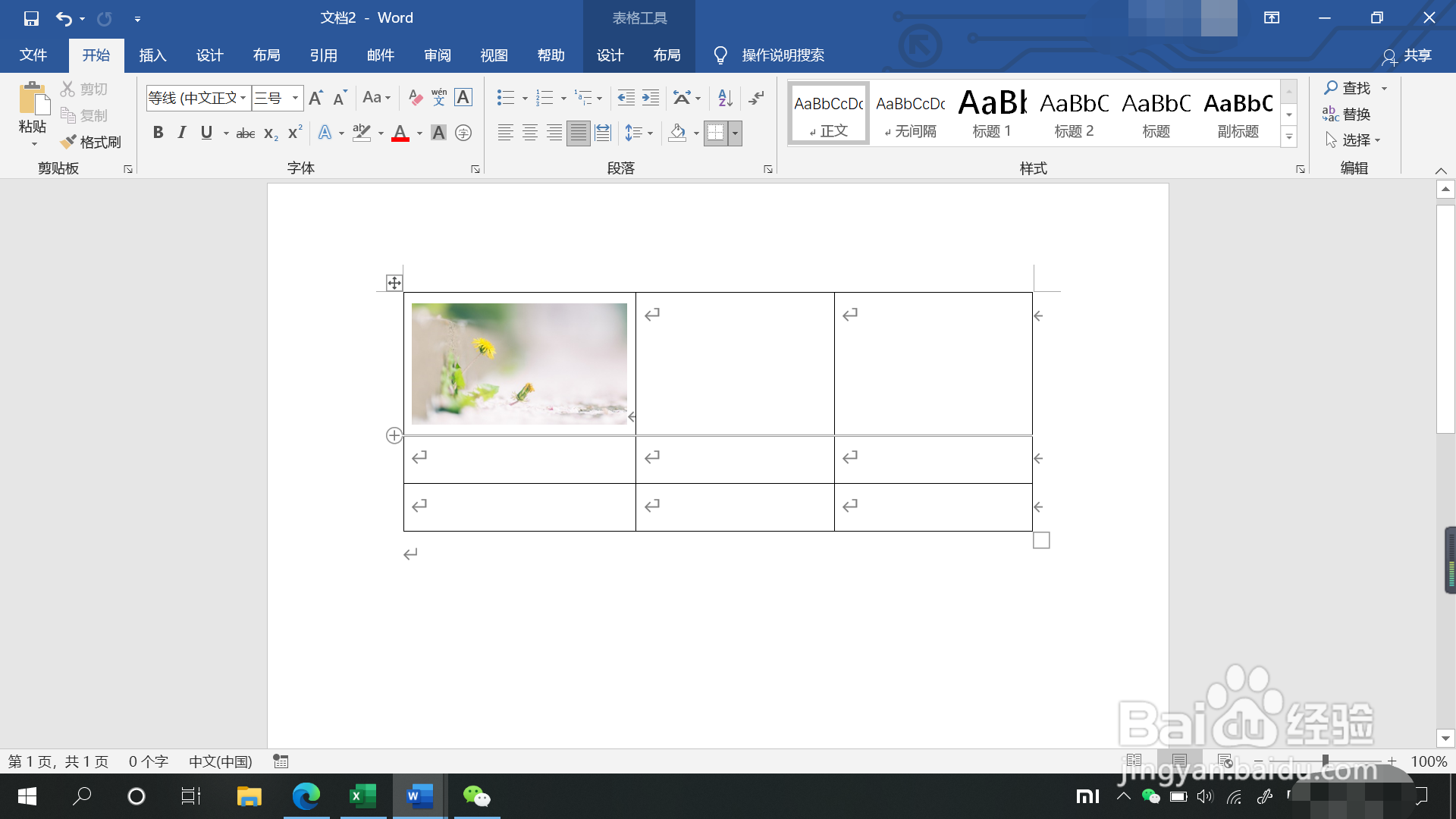Click the Save icon in title bar
Viewport: 1456px width, 819px height.
(31, 18)
